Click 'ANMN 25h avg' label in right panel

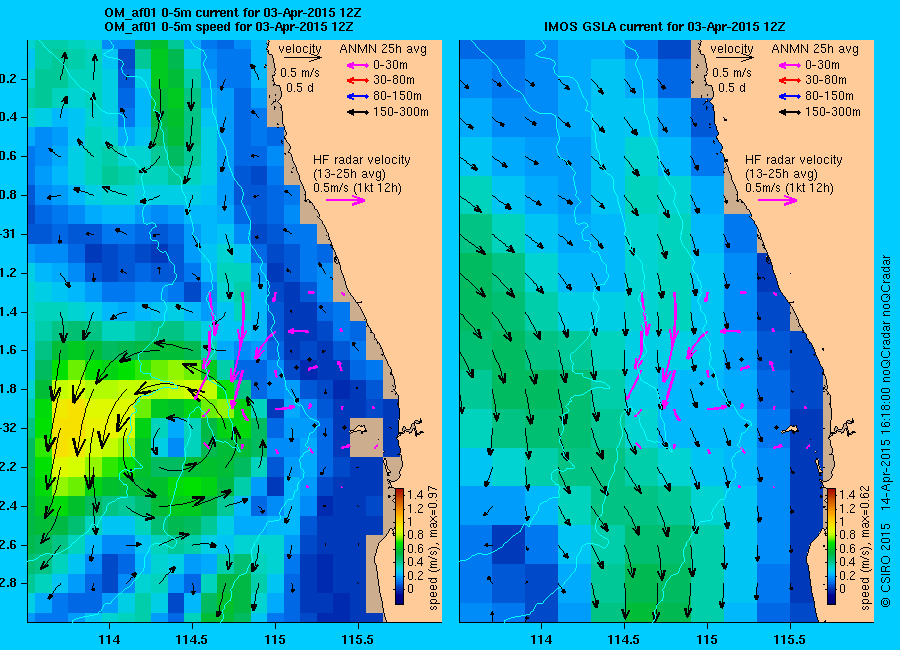click(x=815, y=49)
